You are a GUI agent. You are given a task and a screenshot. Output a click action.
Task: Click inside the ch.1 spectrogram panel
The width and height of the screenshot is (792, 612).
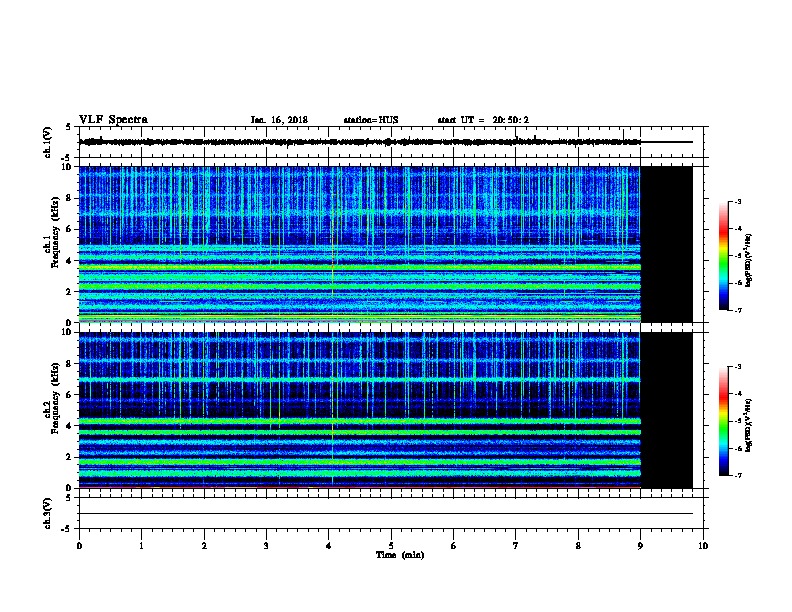point(360,244)
